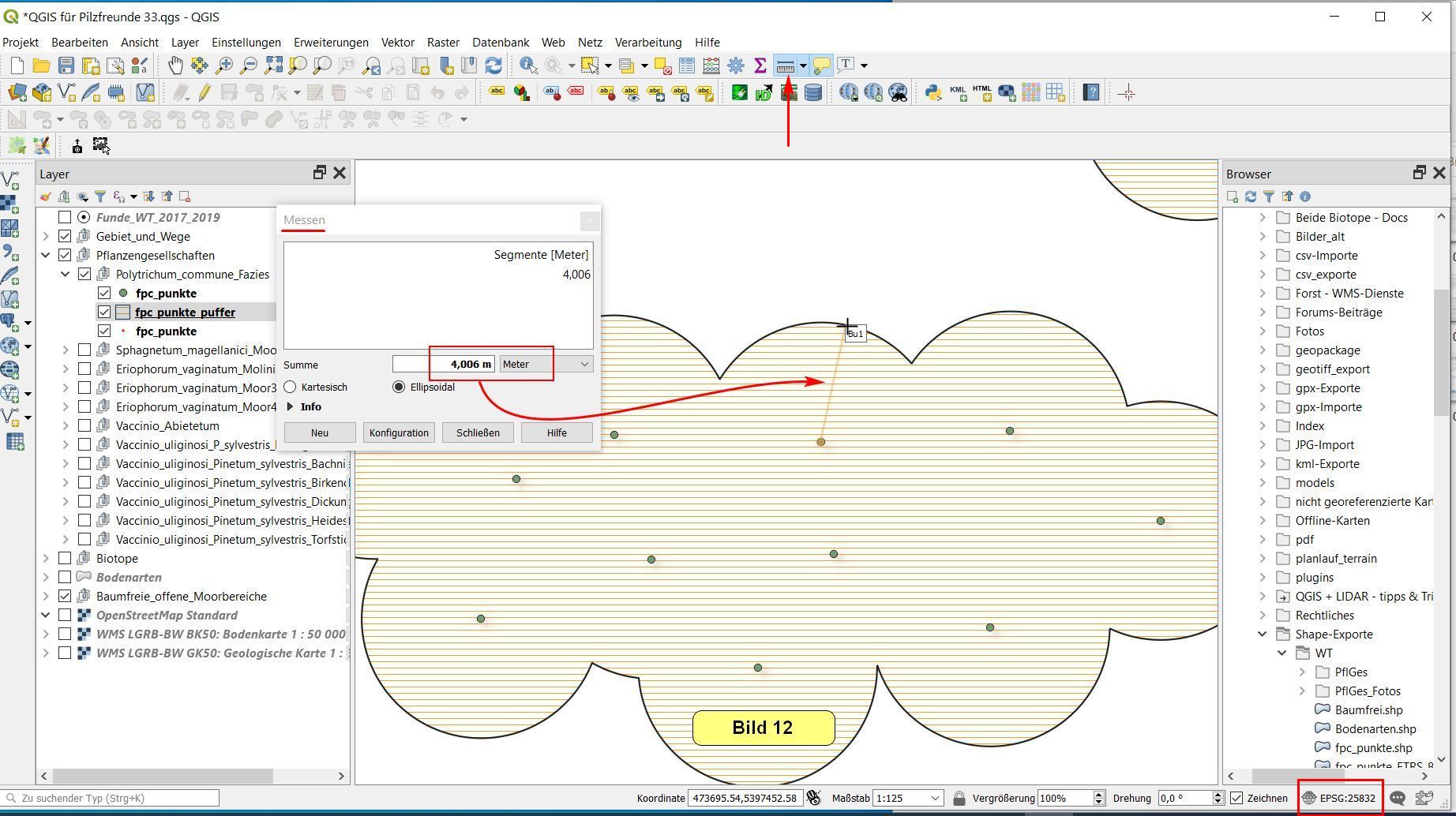Open the Meter unit dropdown
Image resolution: width=1456 pixels, height=816 pixels.
click(546, 364)
